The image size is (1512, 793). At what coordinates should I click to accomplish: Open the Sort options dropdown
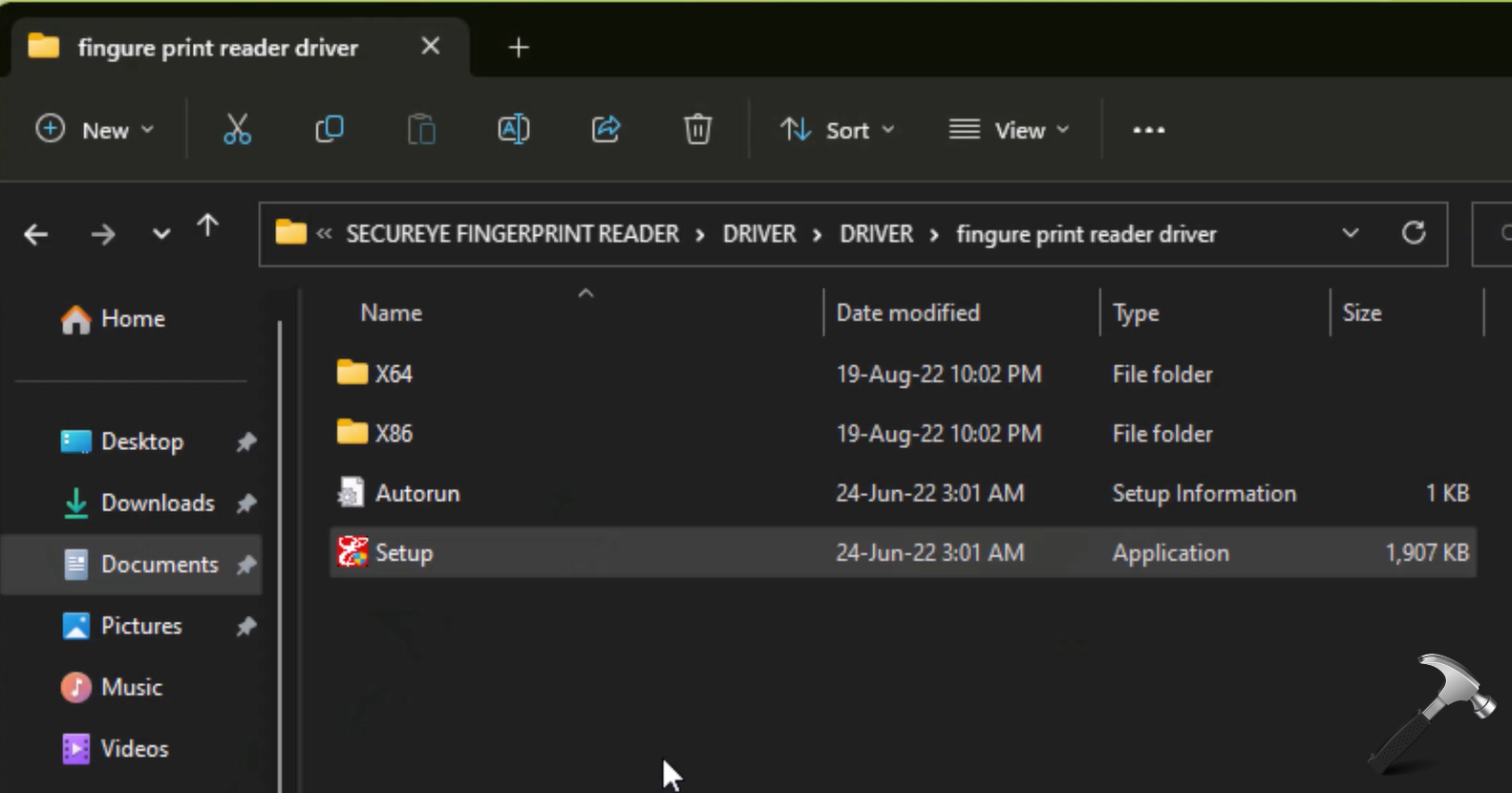838,130
